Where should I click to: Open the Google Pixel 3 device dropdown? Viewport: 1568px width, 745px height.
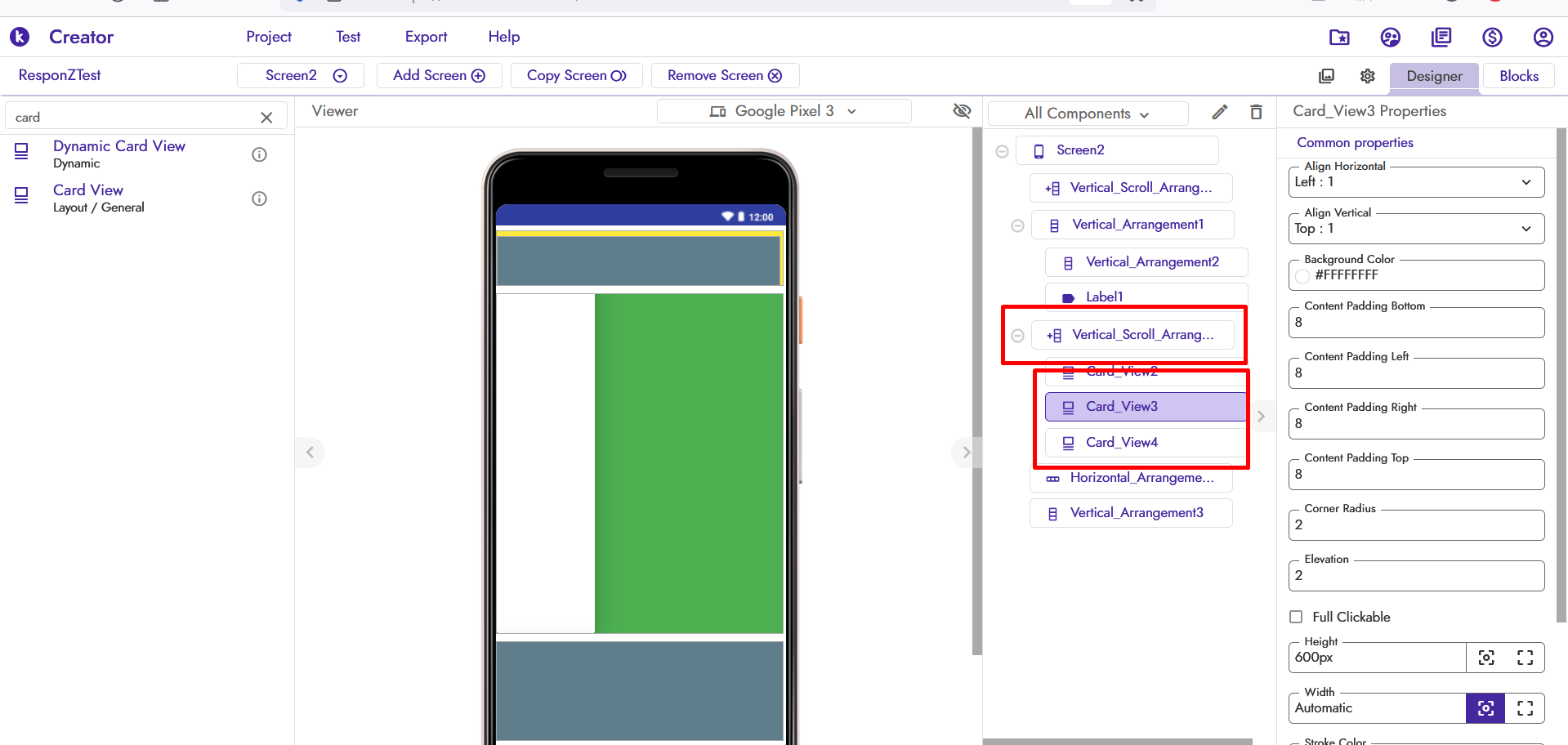tap(784, 111)
